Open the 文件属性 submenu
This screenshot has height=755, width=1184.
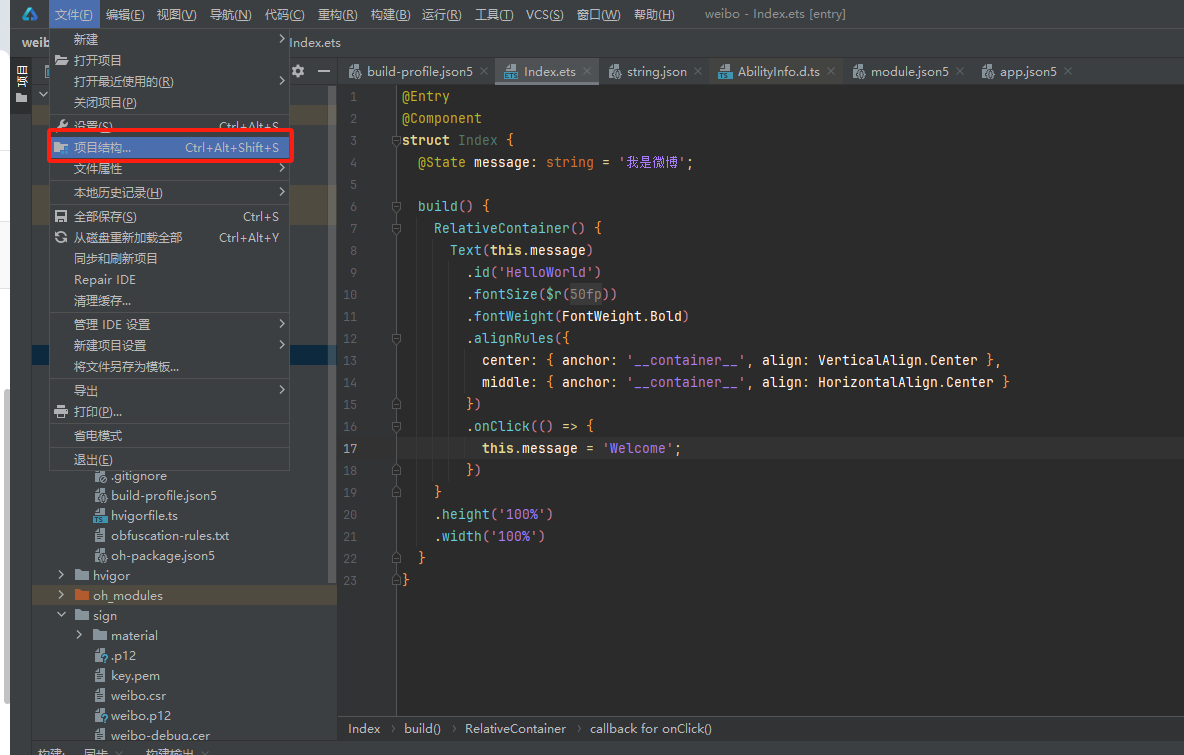(170, 168)
